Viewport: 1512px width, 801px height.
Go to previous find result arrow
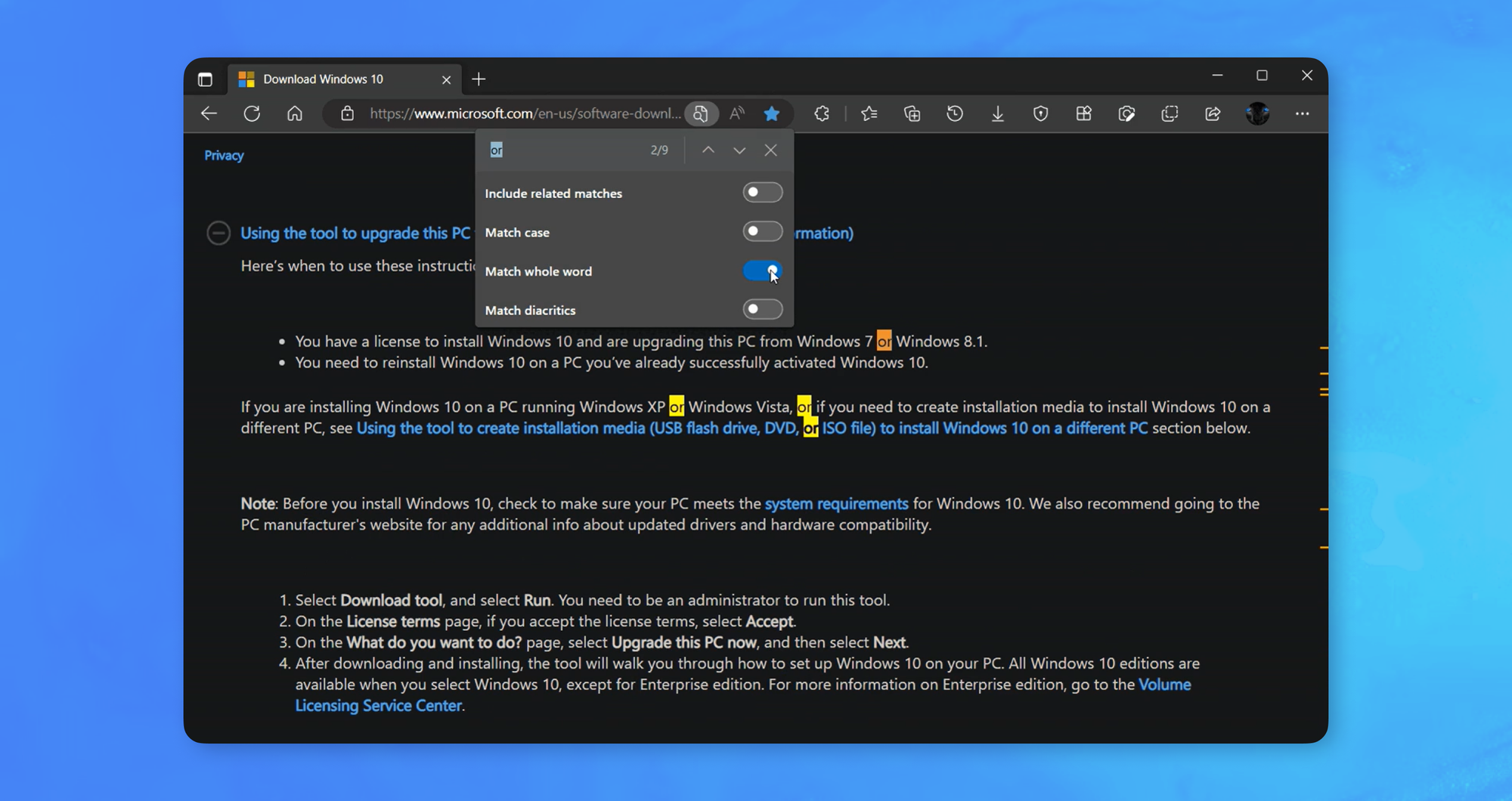[708, 150]
